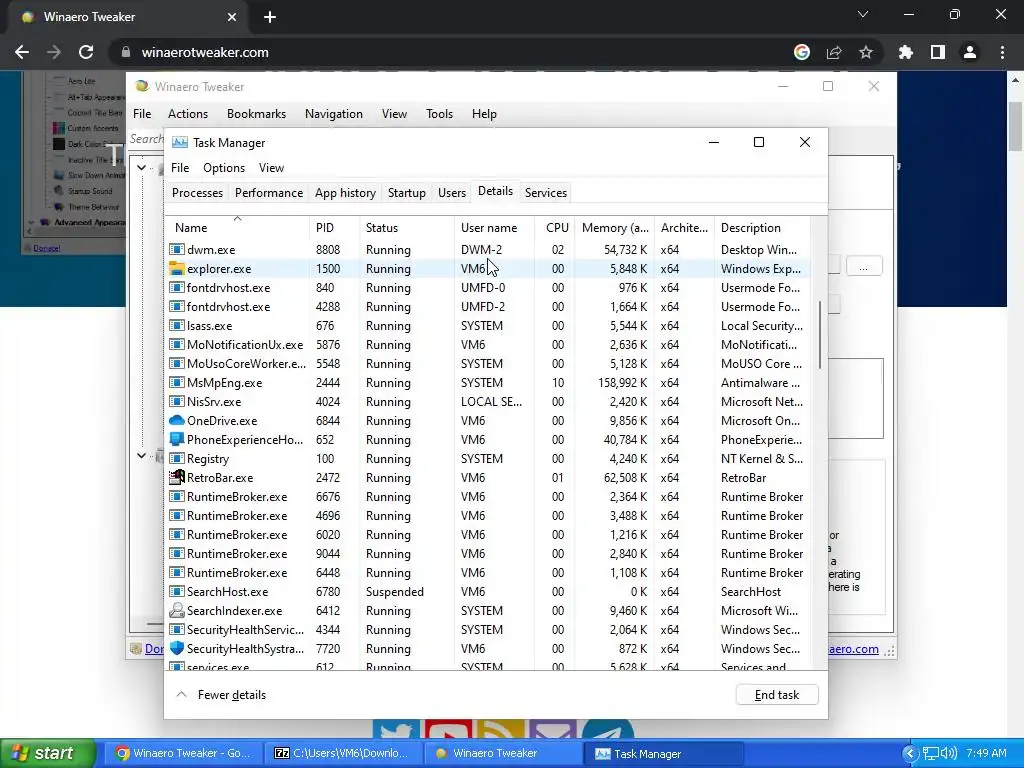Switch to the Users tab
1024x768 pixels.
452,193
